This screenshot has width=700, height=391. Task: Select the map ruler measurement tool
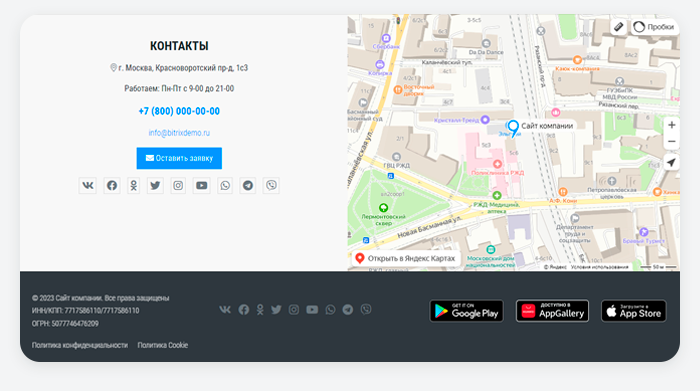click(x=619, y=27)
